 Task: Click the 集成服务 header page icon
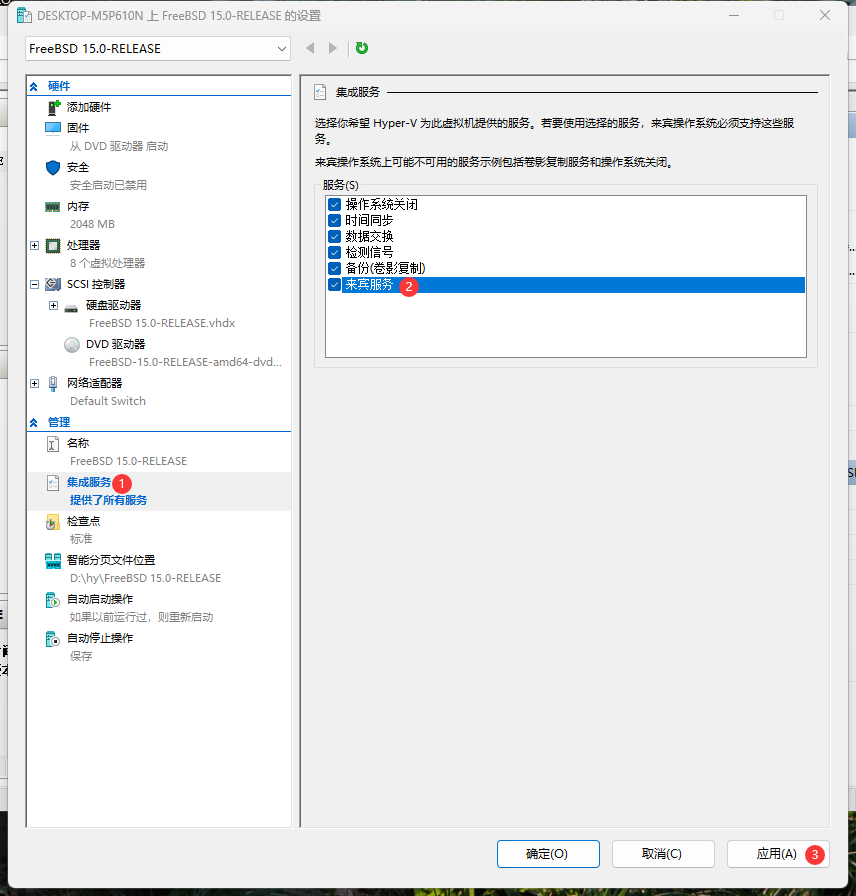tap(321, 92)
